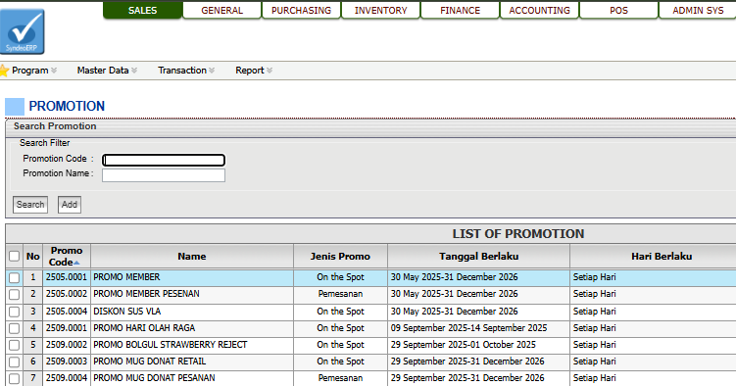This screenshot has height=386, width=736.
Task: Click the Search button
Action: [x=31, y=205]
